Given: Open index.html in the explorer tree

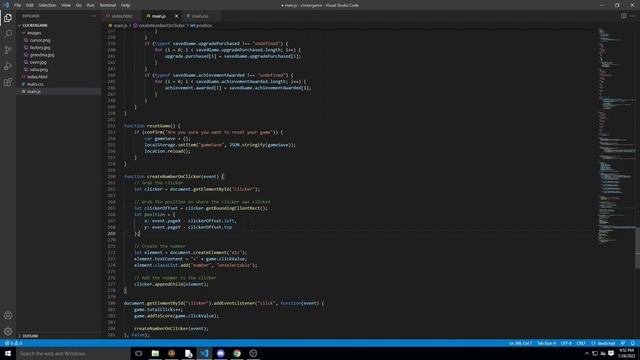Looking at the screenshot, I should pos(37,77).
